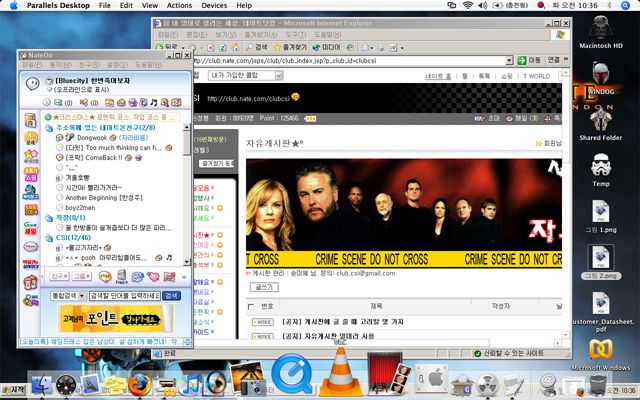Open the club selector dropdown on Nate page
The image size is (640, 400).
click(279, 76)
